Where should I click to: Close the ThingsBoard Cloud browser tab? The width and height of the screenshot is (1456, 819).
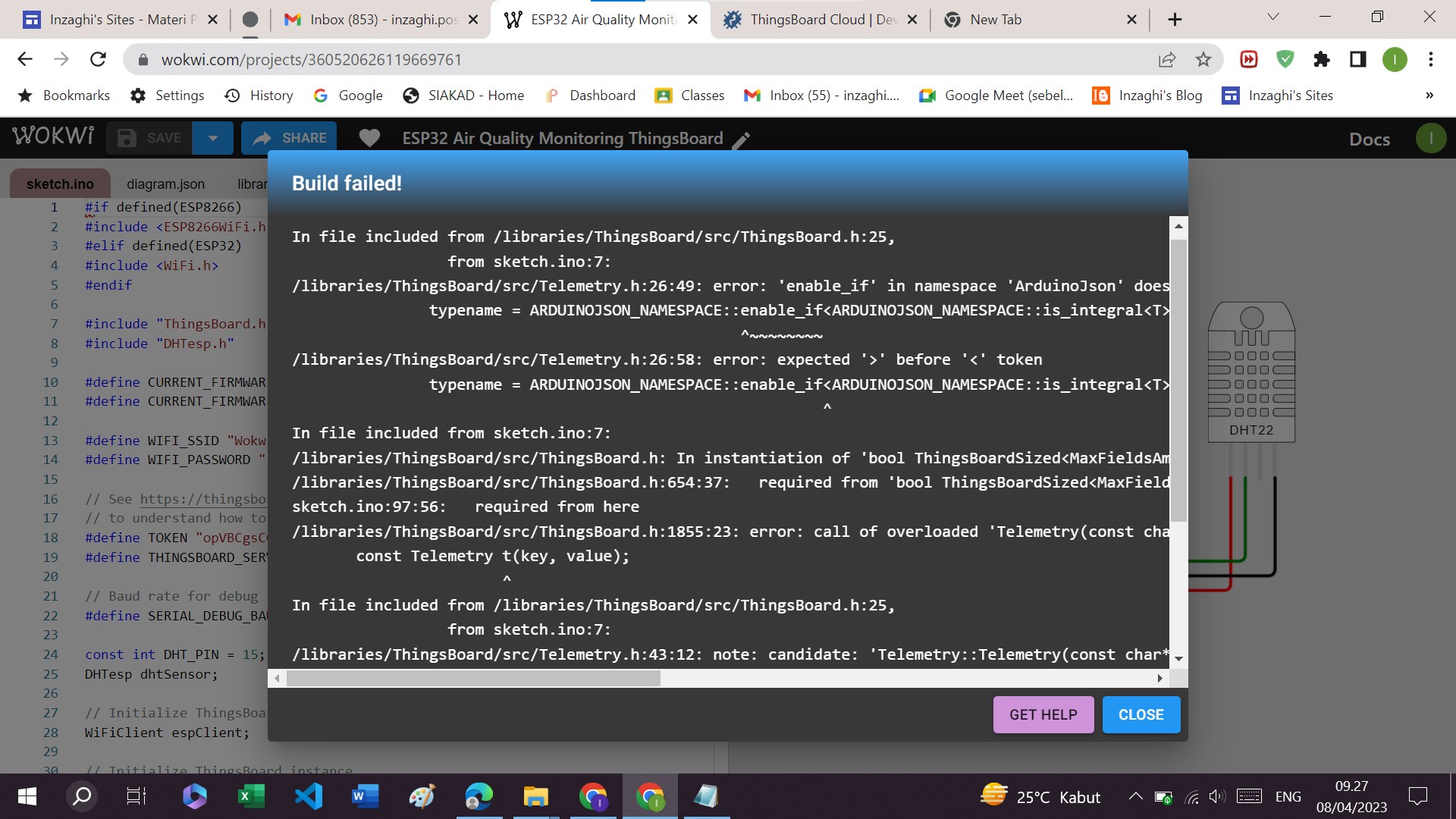click(912, 20)
